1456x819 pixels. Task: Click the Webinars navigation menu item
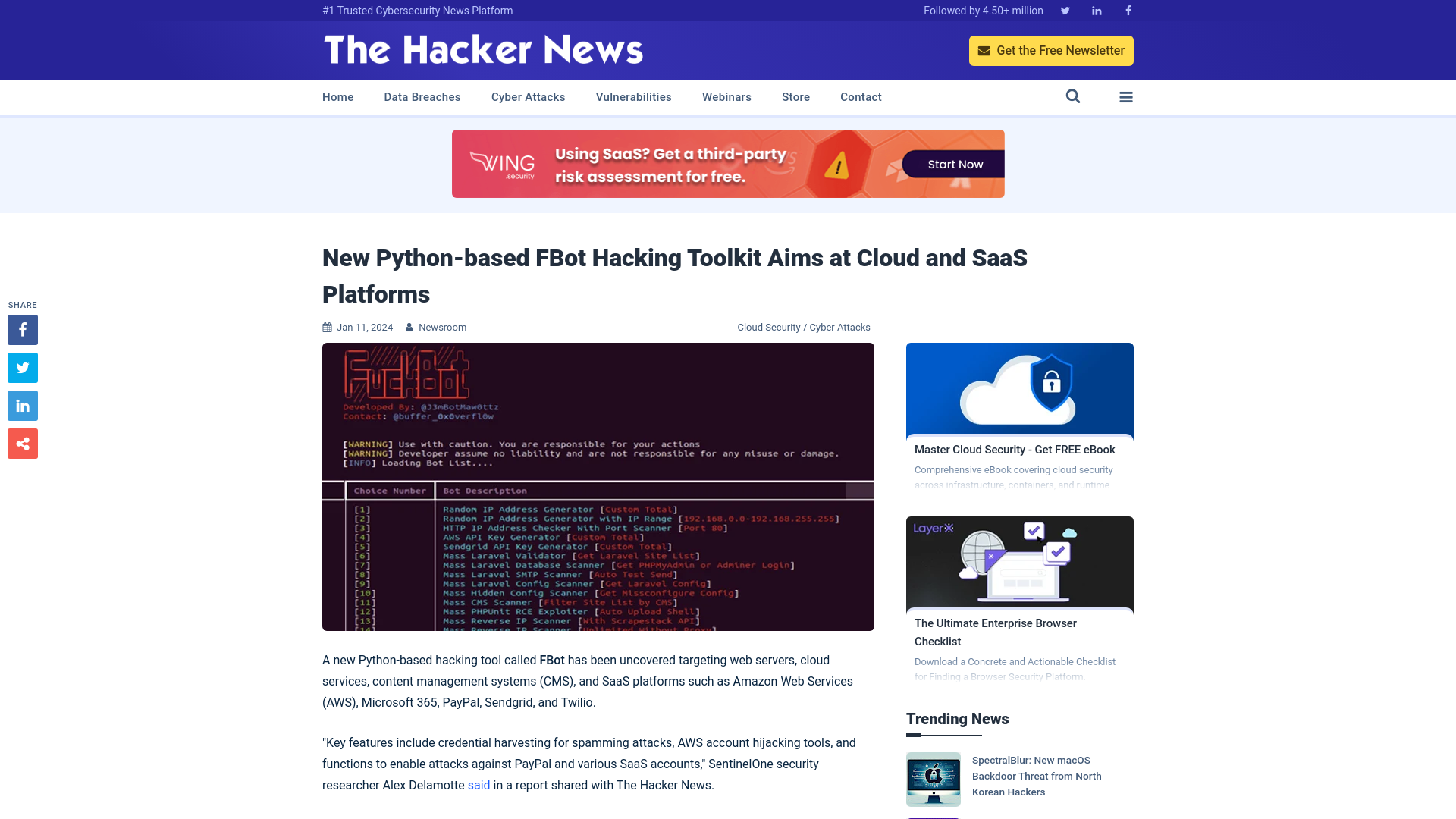(x=727, y=96)
